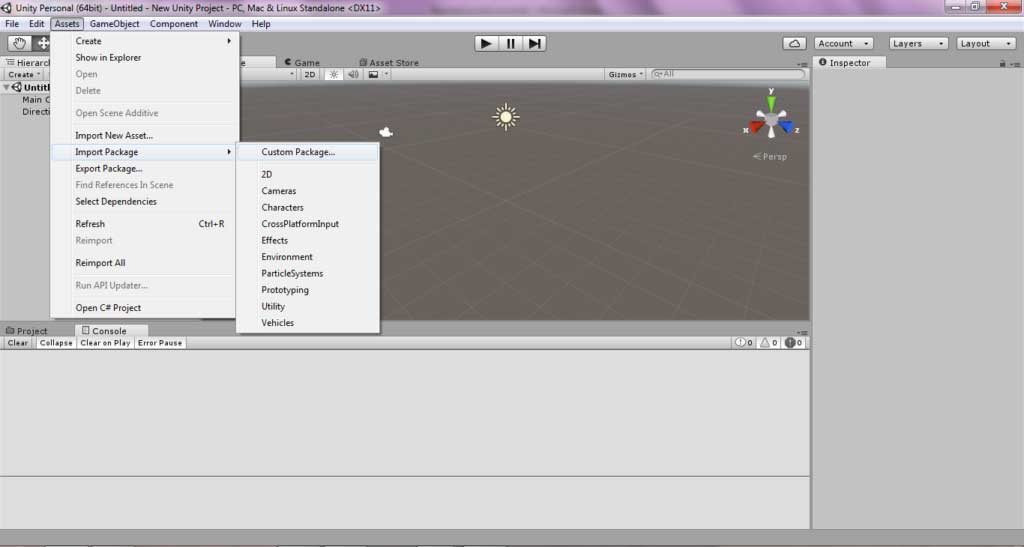This screenshot has height=547, width=1024.
Task: Toggle Persp projection label
Action: click(770, 157)
